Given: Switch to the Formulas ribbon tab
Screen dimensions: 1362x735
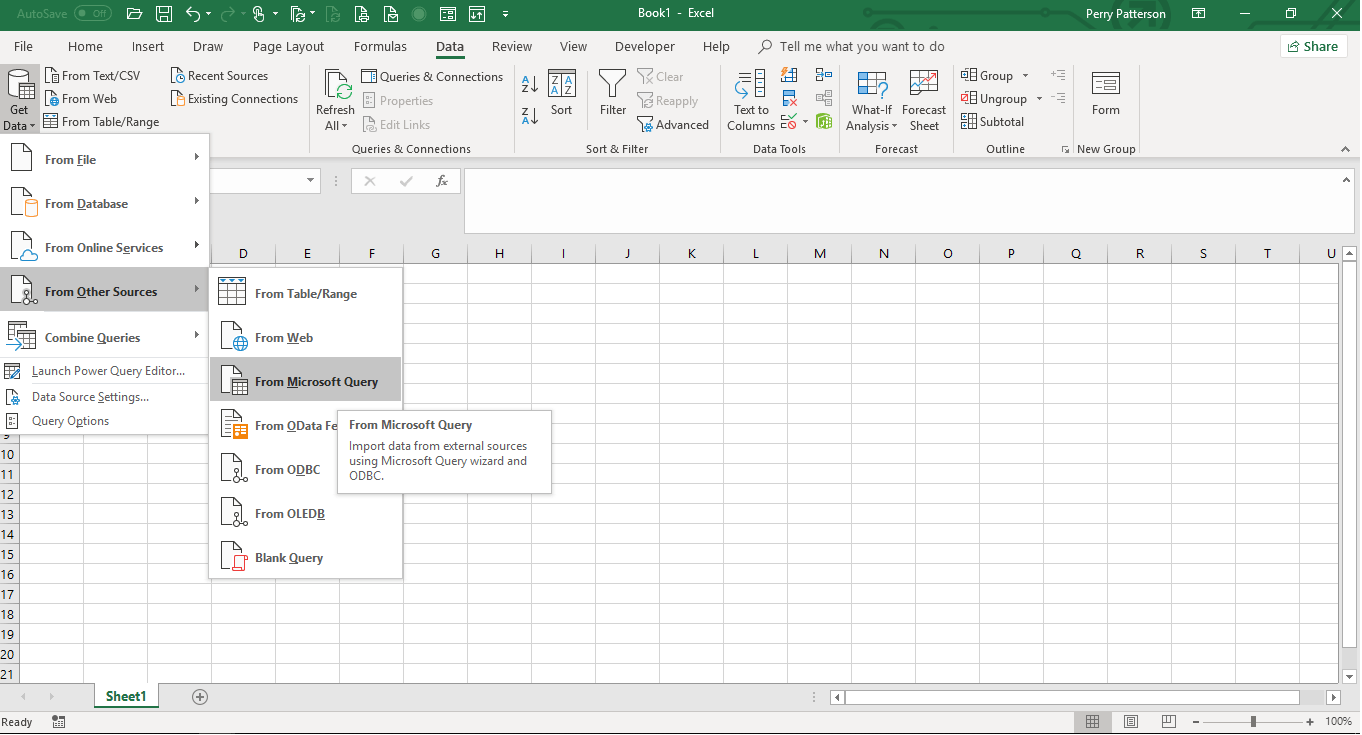Looking at the screenshot, I should [380, 46].
